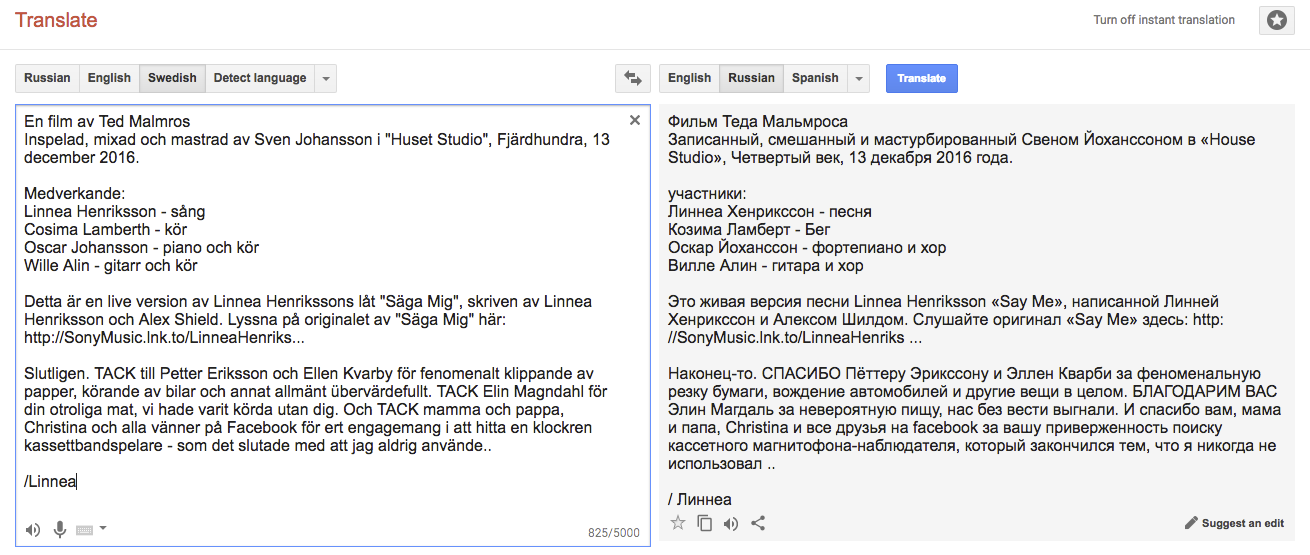Open the Phrasebook star button
The image size is (1310, 555).
click(x=1277, y=20)
